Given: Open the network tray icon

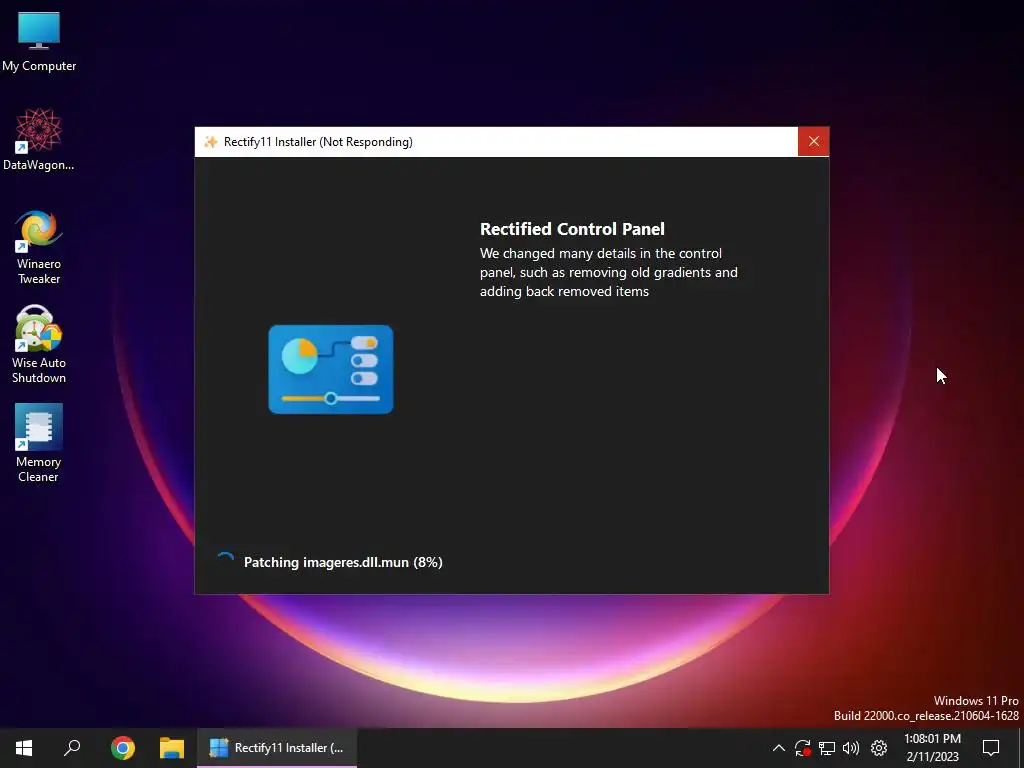Looking at the screenshot, I should click(827, 748).
